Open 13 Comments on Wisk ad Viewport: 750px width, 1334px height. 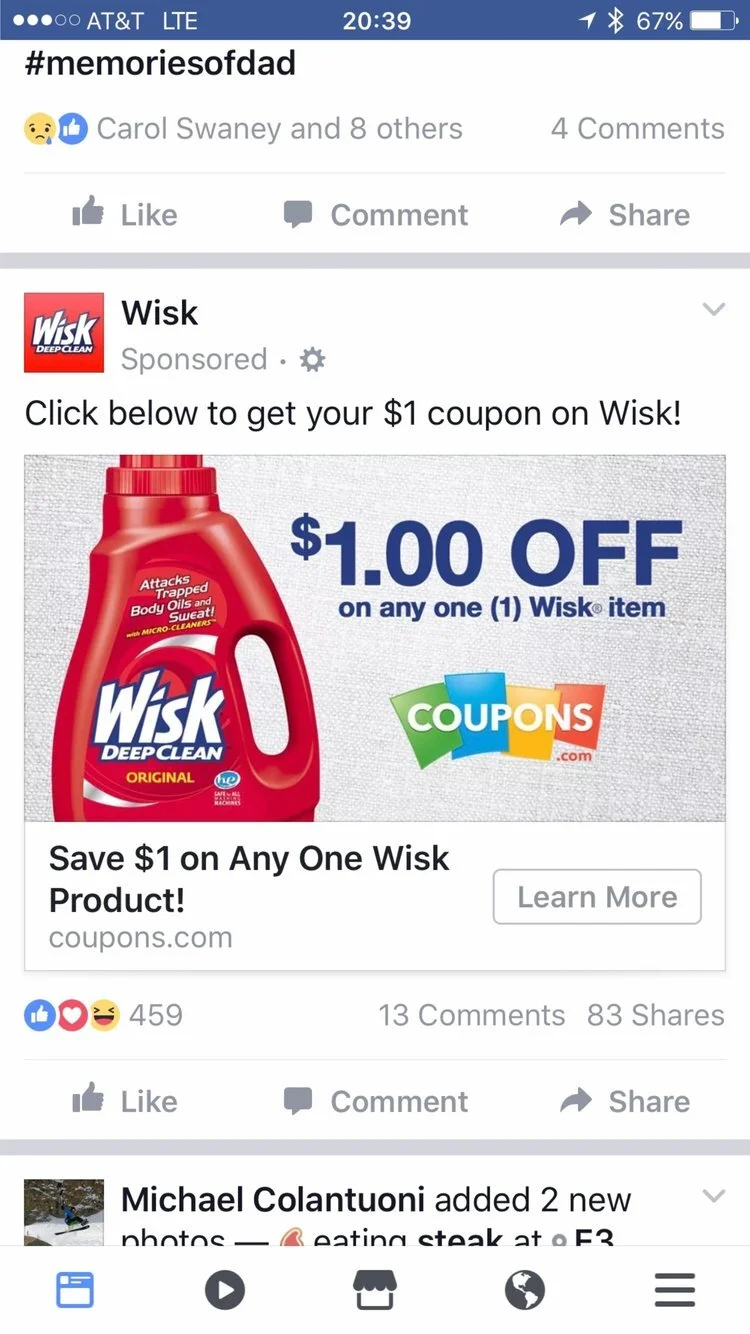[472, 1015]
